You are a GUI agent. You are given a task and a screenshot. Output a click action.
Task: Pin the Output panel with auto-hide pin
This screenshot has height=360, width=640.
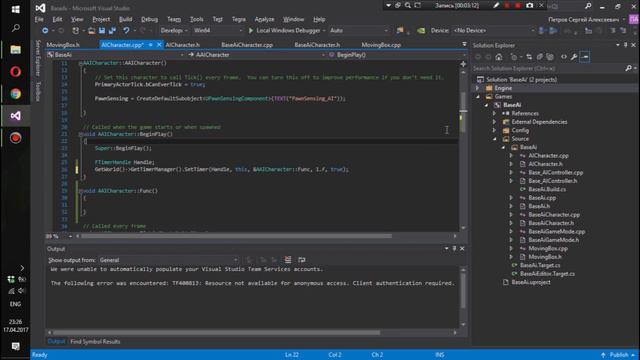click(x=454, y=249)
